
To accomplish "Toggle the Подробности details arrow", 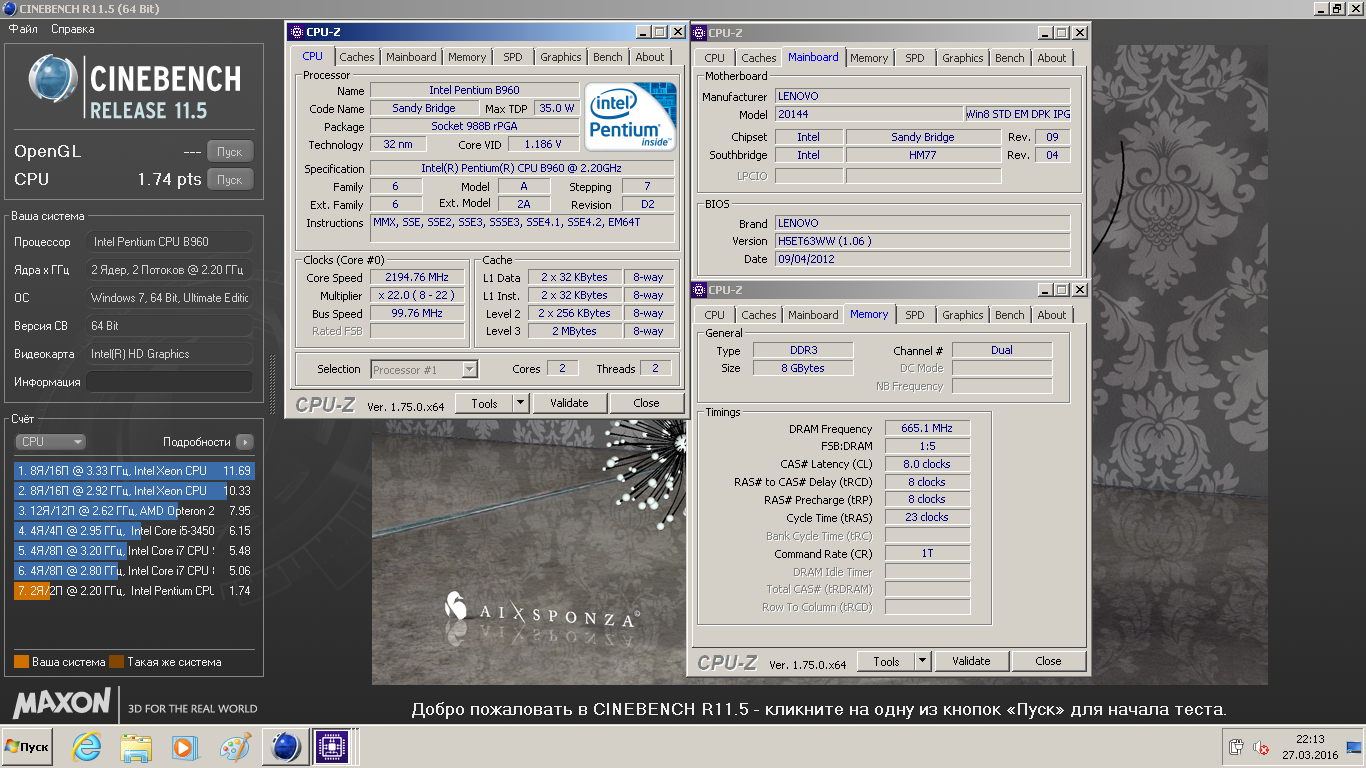I will point(245,442).
